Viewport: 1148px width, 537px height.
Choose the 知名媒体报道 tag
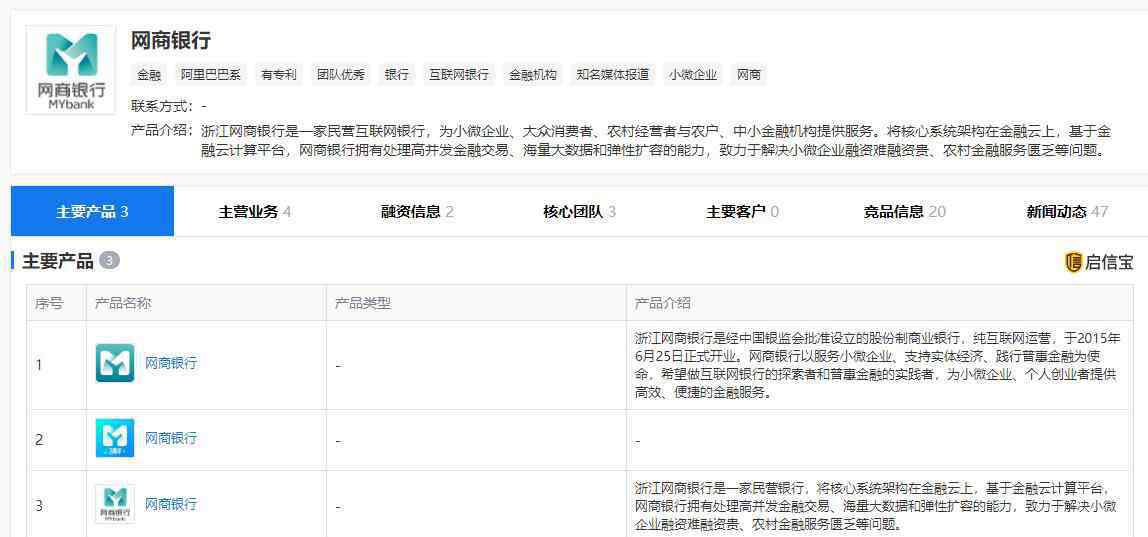point(613,75)
